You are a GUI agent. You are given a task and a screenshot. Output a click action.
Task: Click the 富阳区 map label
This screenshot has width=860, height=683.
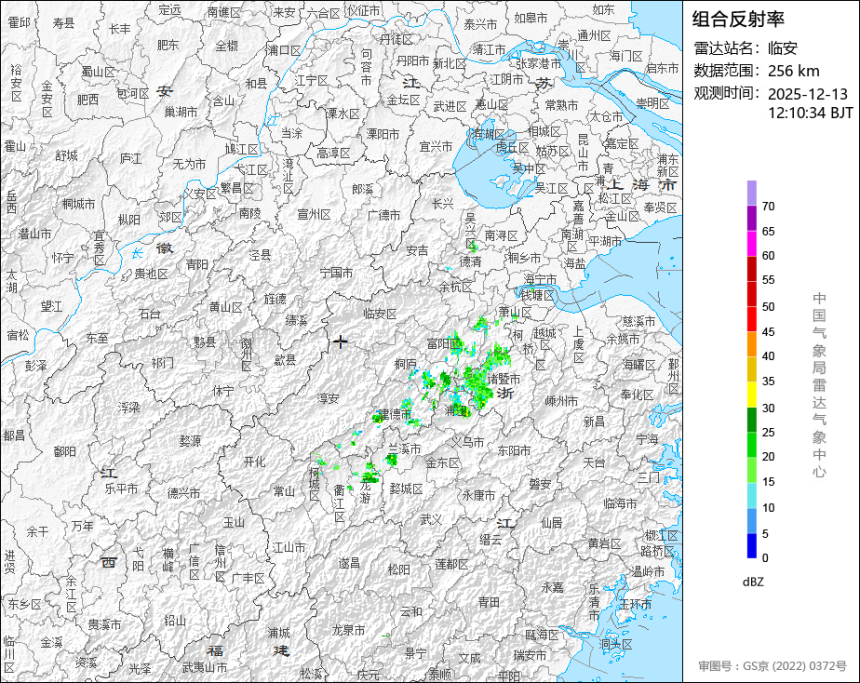(x=444, y=344)
